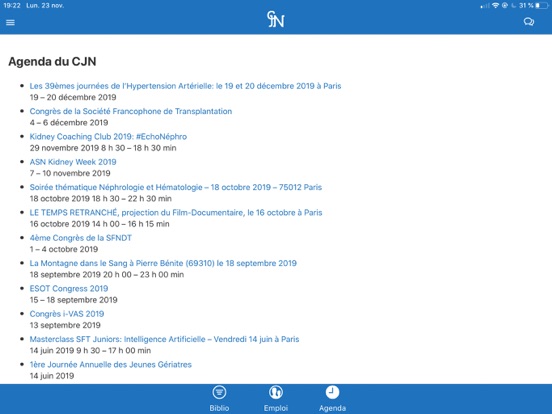Image resolution: width=552 pixels, height=414 pixels.
Task: Select the Agenda du CJN heading
Action: coord(52,62)
